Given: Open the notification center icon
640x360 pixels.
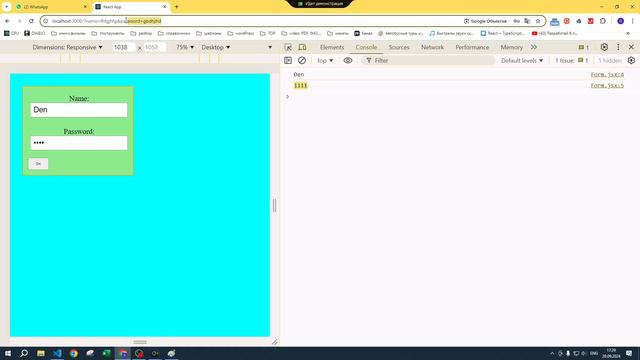Looking at the screenshot, I should pos(629,353).
